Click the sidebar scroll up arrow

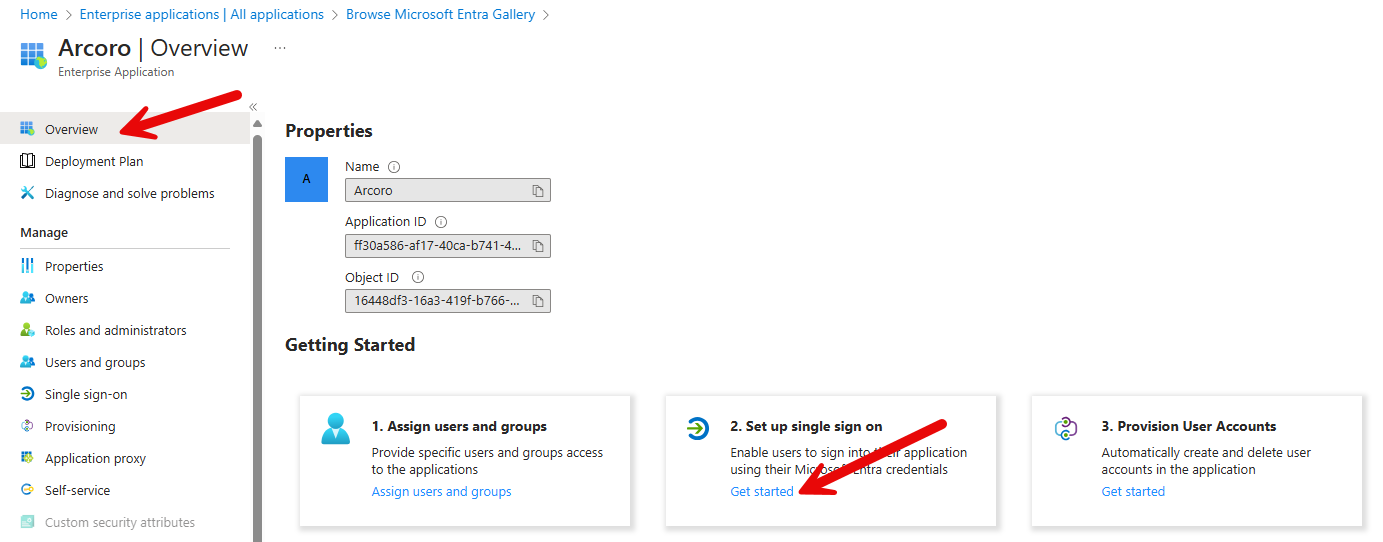[257, 124]
